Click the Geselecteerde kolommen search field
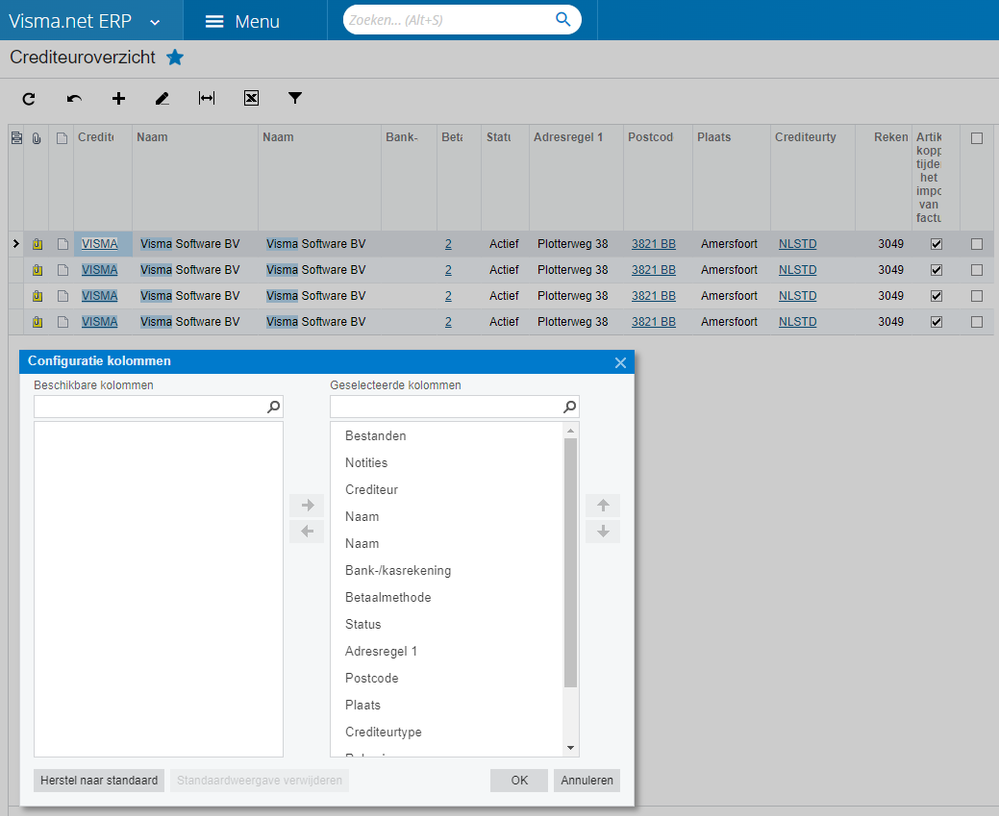The height and width of the screenshot is (816, 999). 455,406
